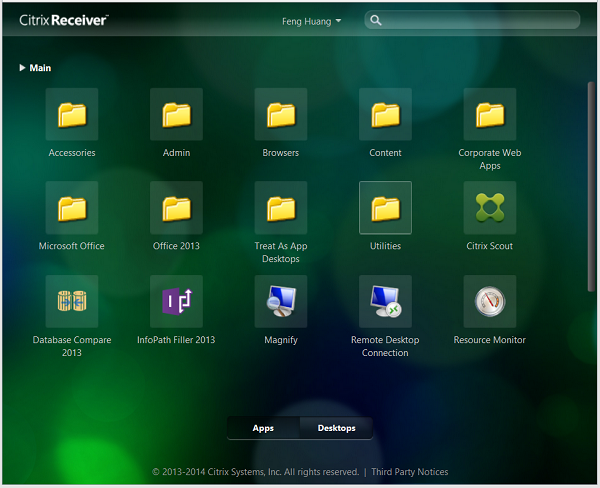Viewport: 600px width, 488px height.
Task: Open the Feng Huang user dropdown
Action: [x=311, y=21]
